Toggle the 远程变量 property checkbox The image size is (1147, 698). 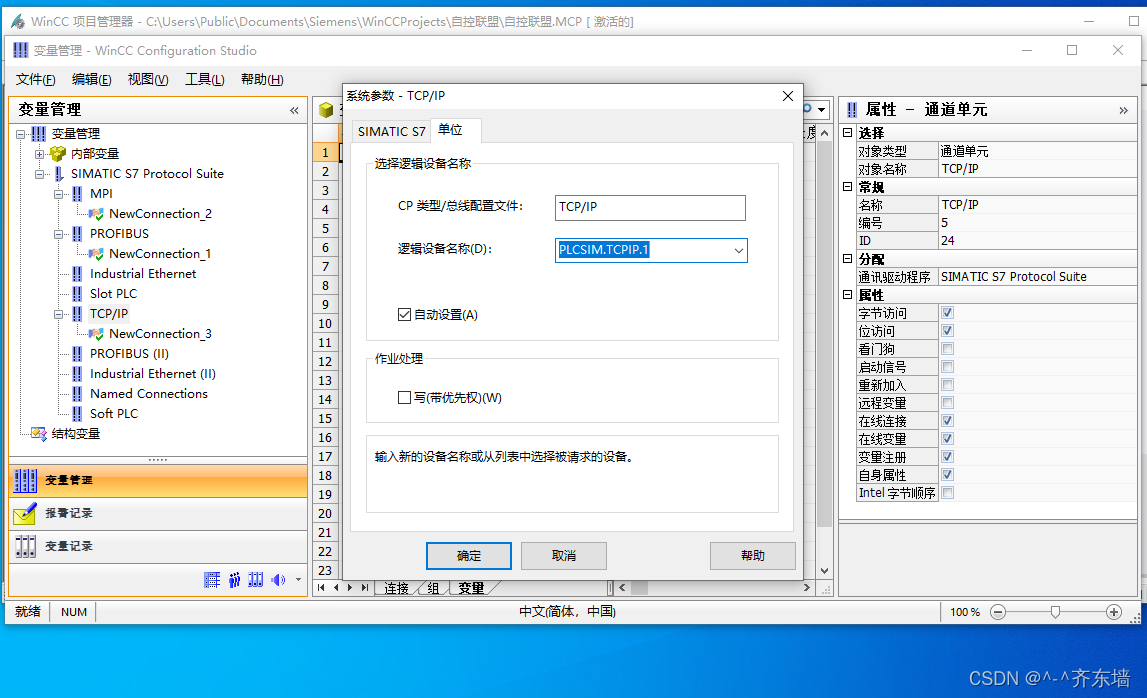(x=947, y=402)
